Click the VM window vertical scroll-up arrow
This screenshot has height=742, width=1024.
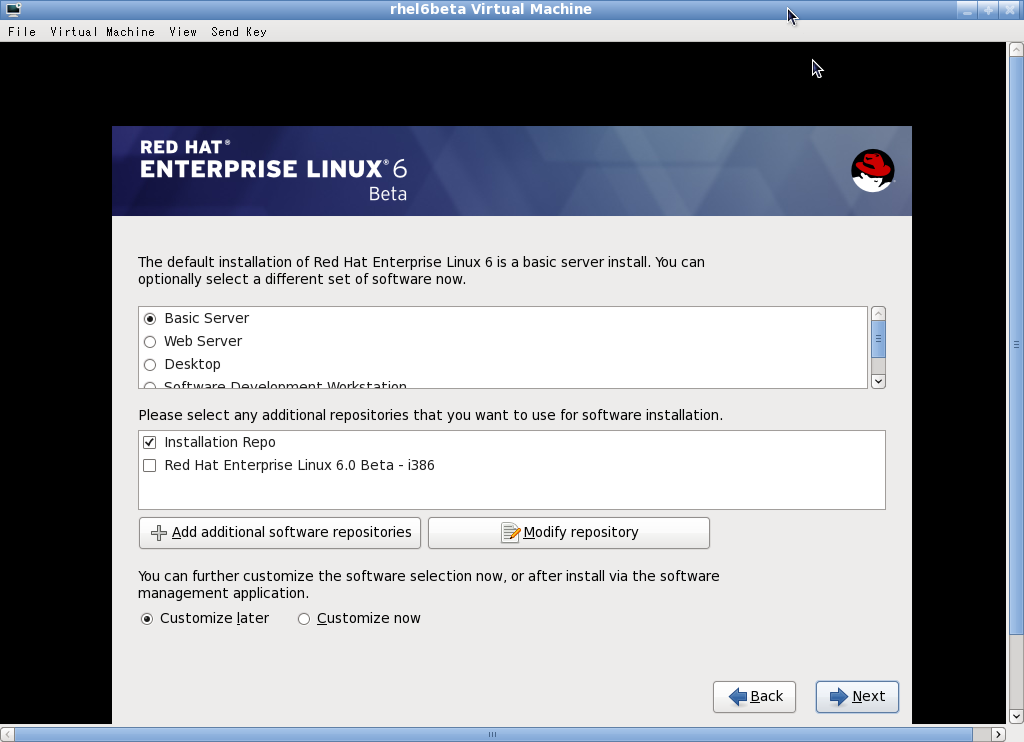click(x=1016, y=49)
